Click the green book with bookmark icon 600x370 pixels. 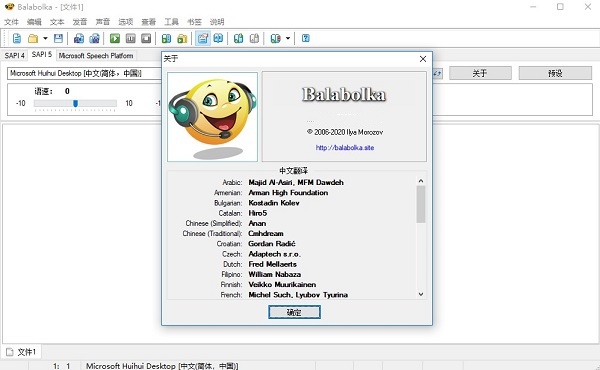click(238, 38)
